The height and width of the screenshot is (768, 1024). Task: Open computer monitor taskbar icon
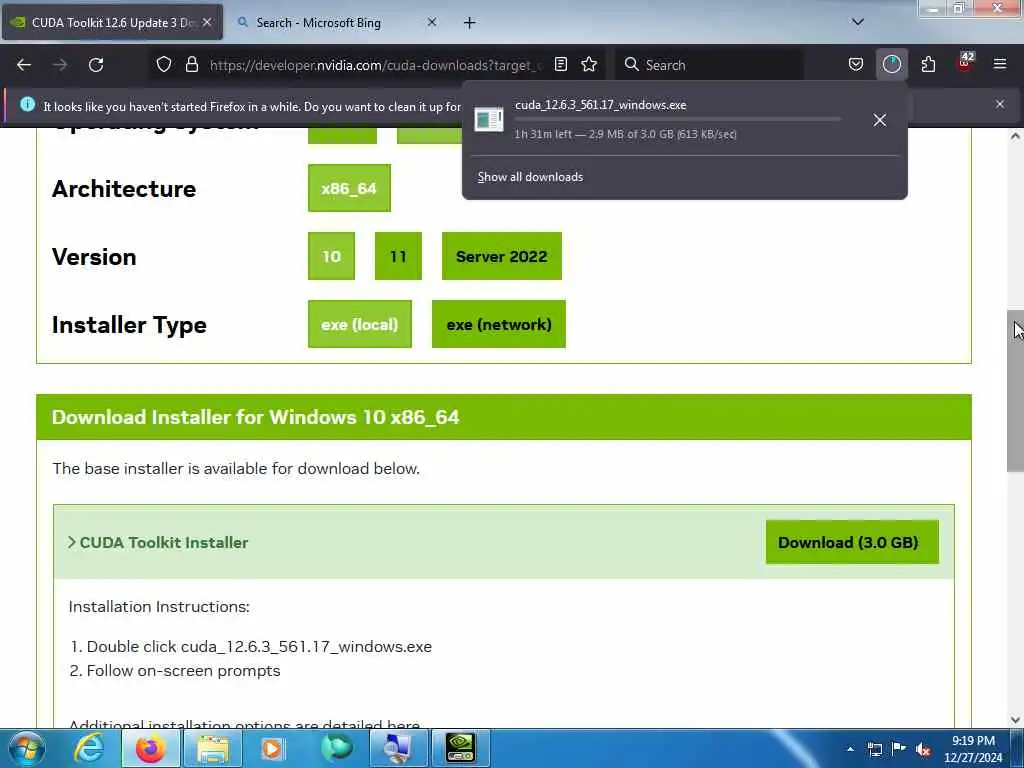pos(398,748)
